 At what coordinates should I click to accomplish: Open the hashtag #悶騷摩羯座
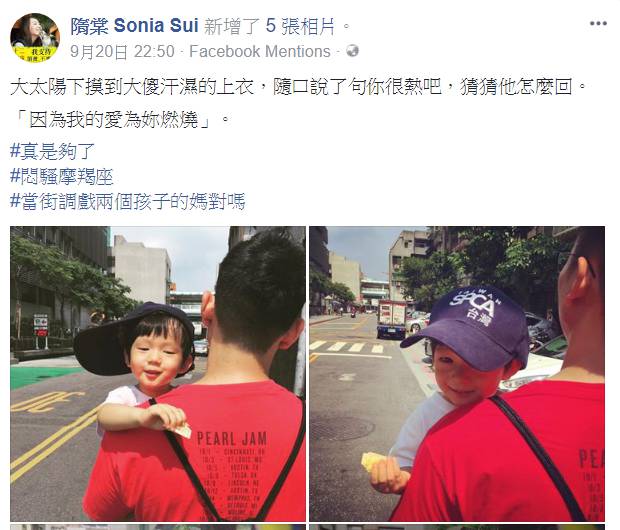click(62, 176)
